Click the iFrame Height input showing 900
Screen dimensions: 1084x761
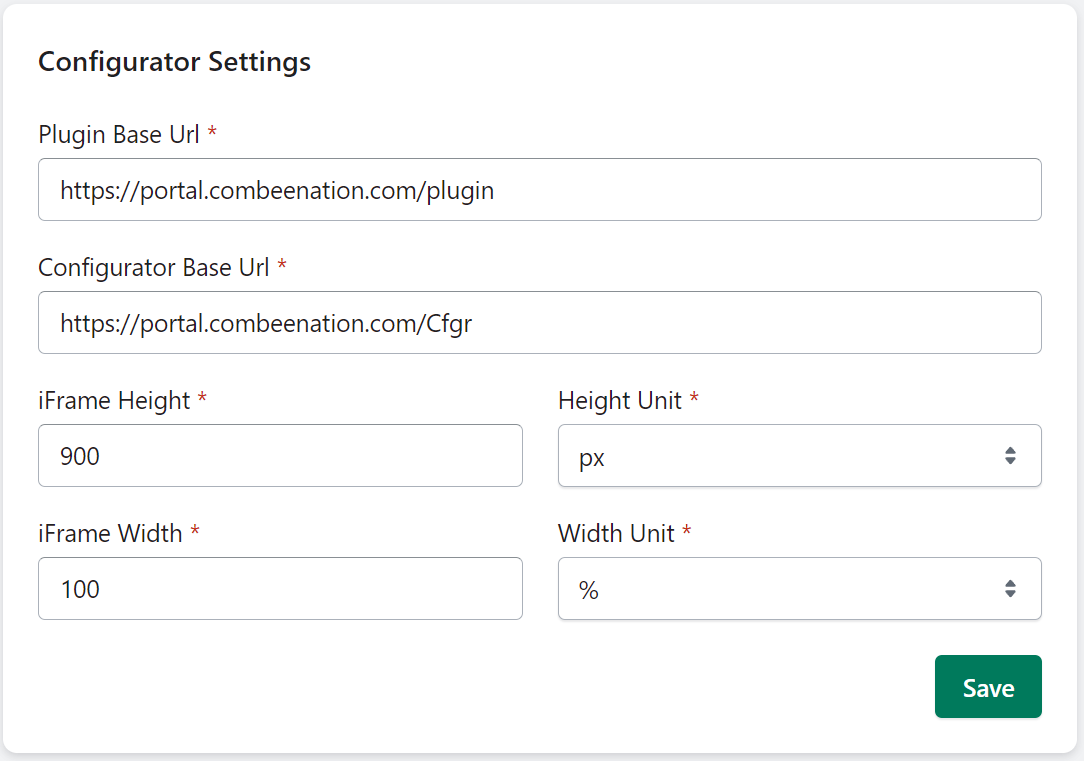[x=280, y=456]
